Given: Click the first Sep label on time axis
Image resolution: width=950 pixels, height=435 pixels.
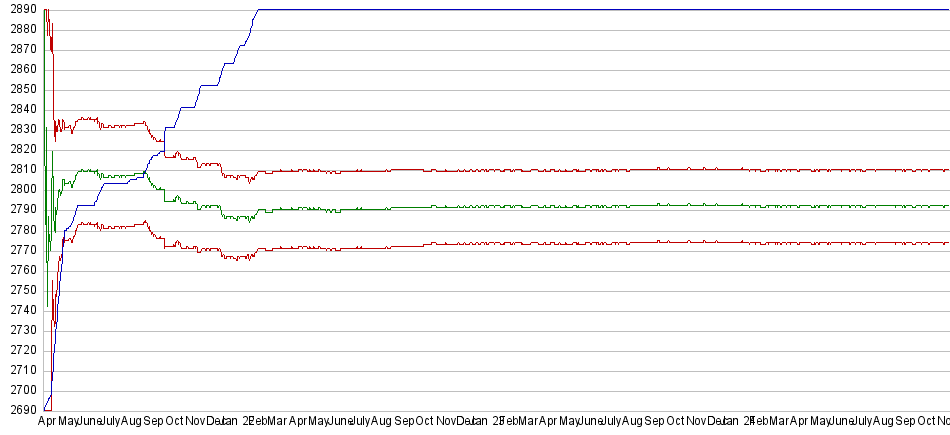Looking at the screenshot, I should [153, 422].
